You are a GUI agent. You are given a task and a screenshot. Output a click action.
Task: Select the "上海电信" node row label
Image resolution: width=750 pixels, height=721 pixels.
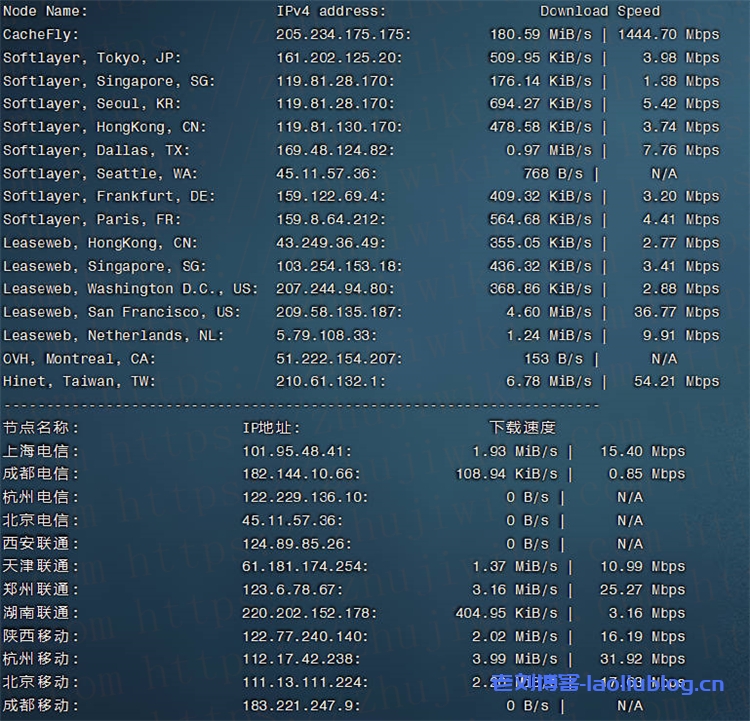coord(41,451)
